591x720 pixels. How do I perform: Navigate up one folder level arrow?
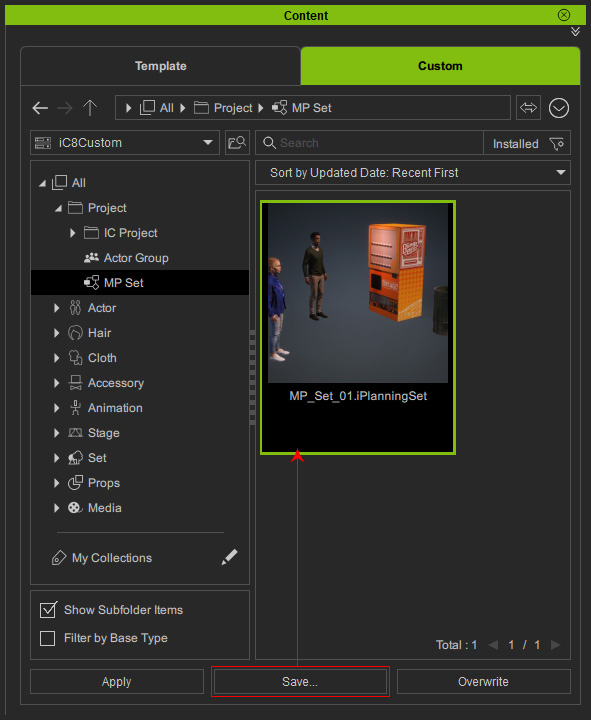tap(90, 108)
